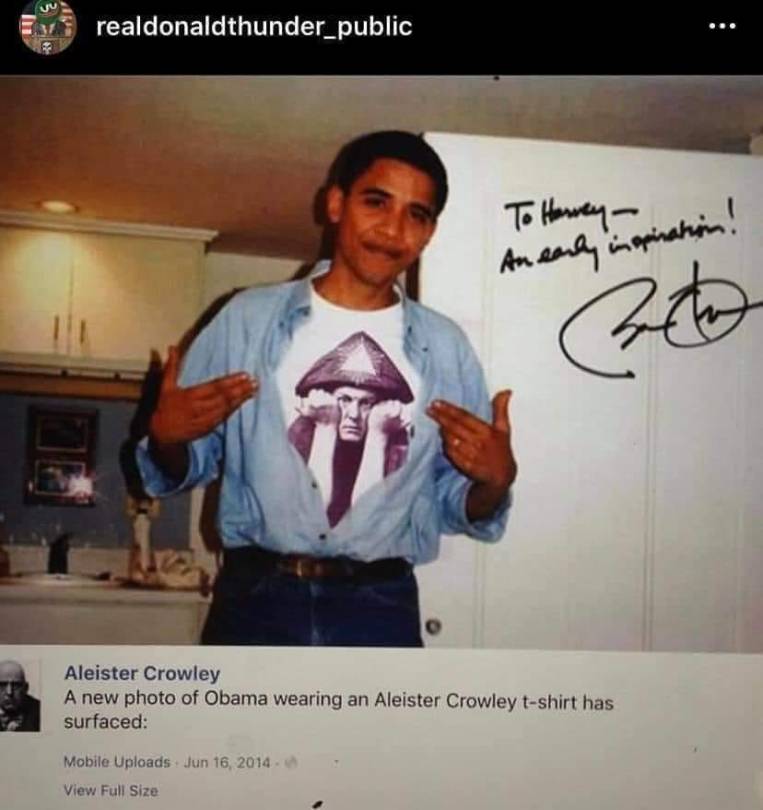Open the realdonaldthunder_public profile avatar
Image resolution: width=763 pixels, height=810 pixels.
coord(48,26)
